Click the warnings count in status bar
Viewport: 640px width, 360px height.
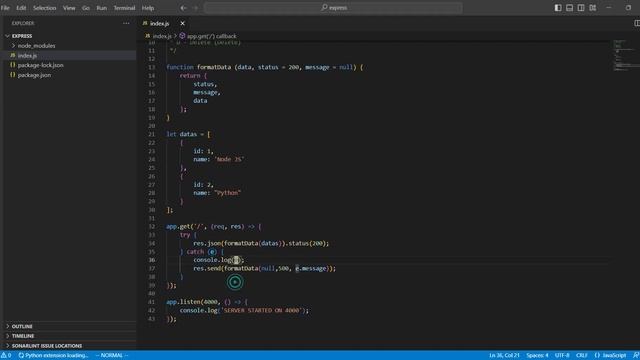coord(6,356)
